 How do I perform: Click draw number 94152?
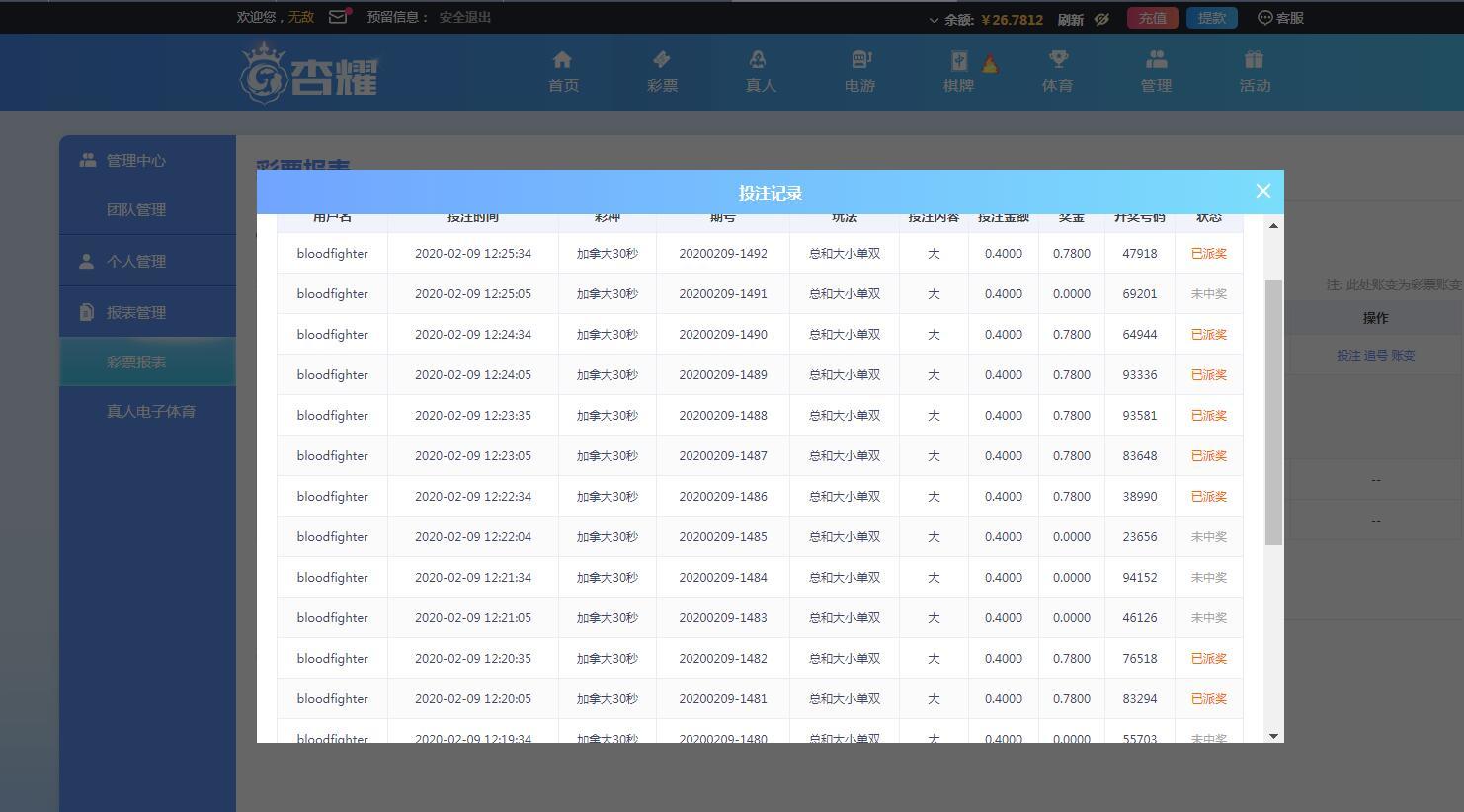(x=1140, y=578)
